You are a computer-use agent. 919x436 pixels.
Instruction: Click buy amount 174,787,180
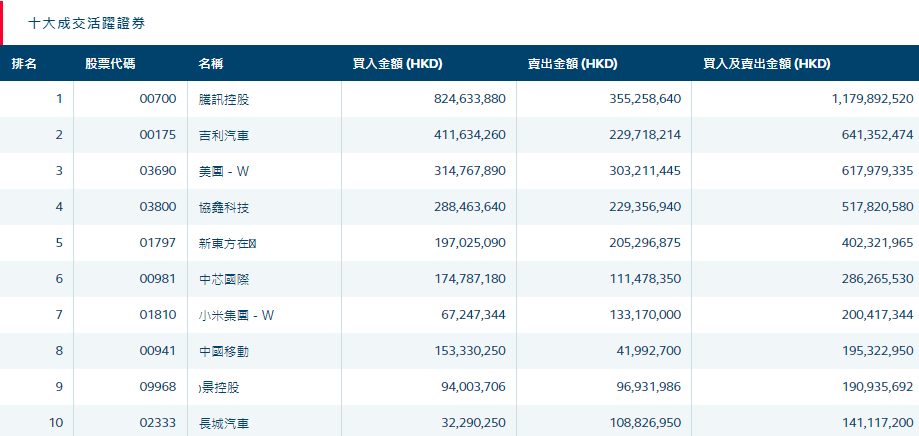[469, 279]
